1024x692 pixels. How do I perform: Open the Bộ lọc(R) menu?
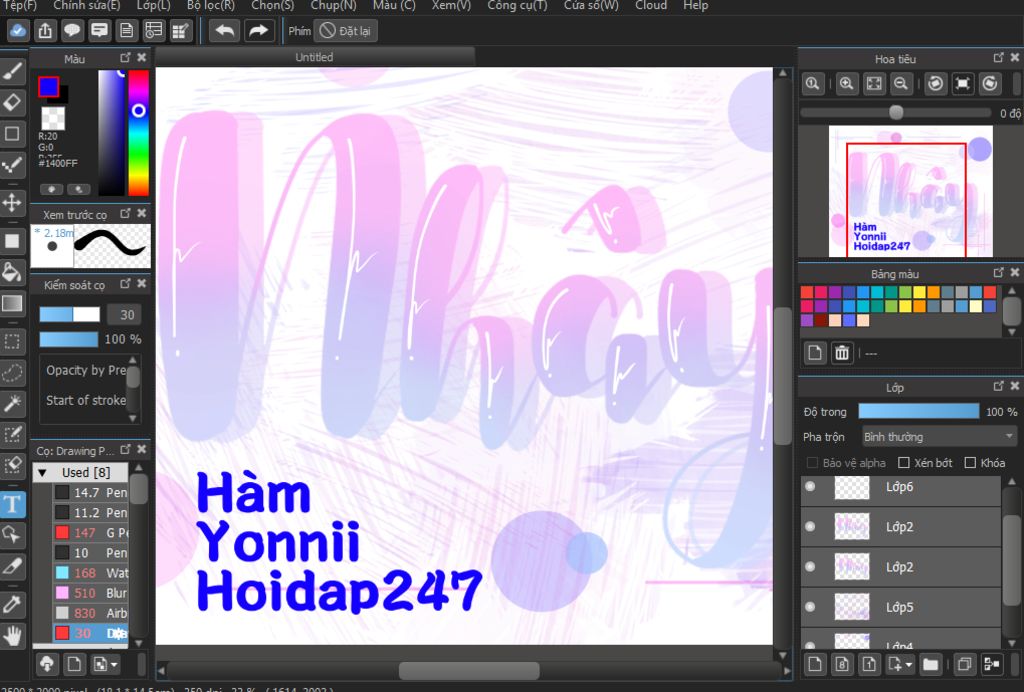click(211, 5)
